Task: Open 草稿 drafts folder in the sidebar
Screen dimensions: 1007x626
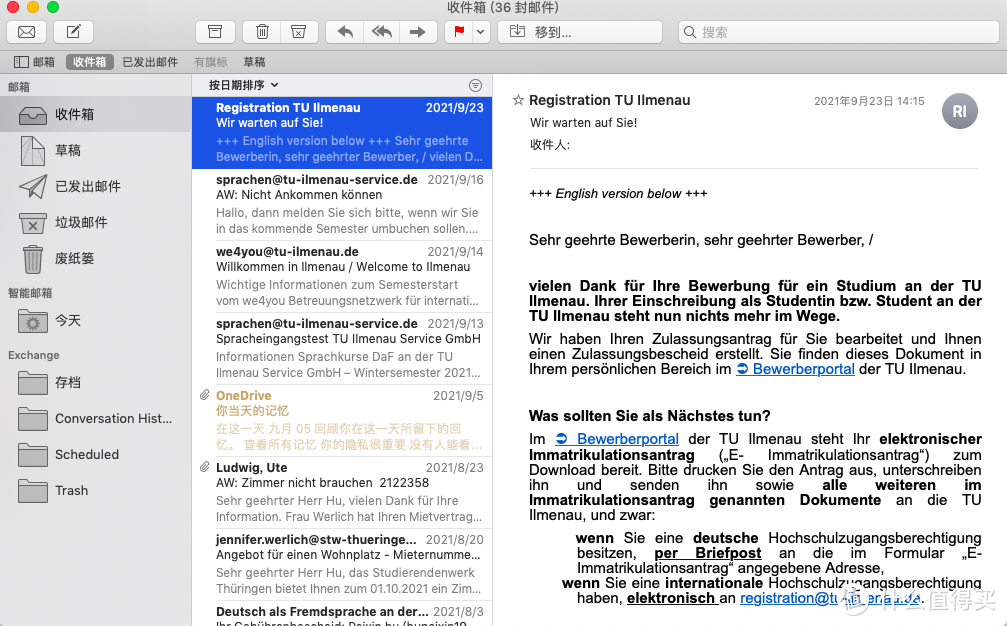Action: point(96,150)
